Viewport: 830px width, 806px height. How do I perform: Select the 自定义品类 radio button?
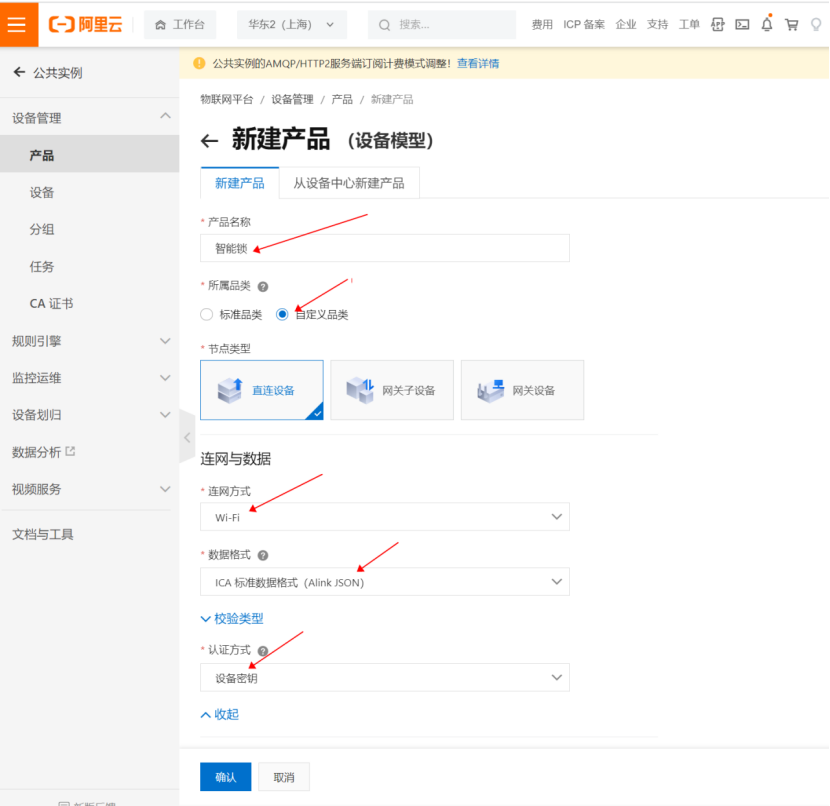[281, 313]
